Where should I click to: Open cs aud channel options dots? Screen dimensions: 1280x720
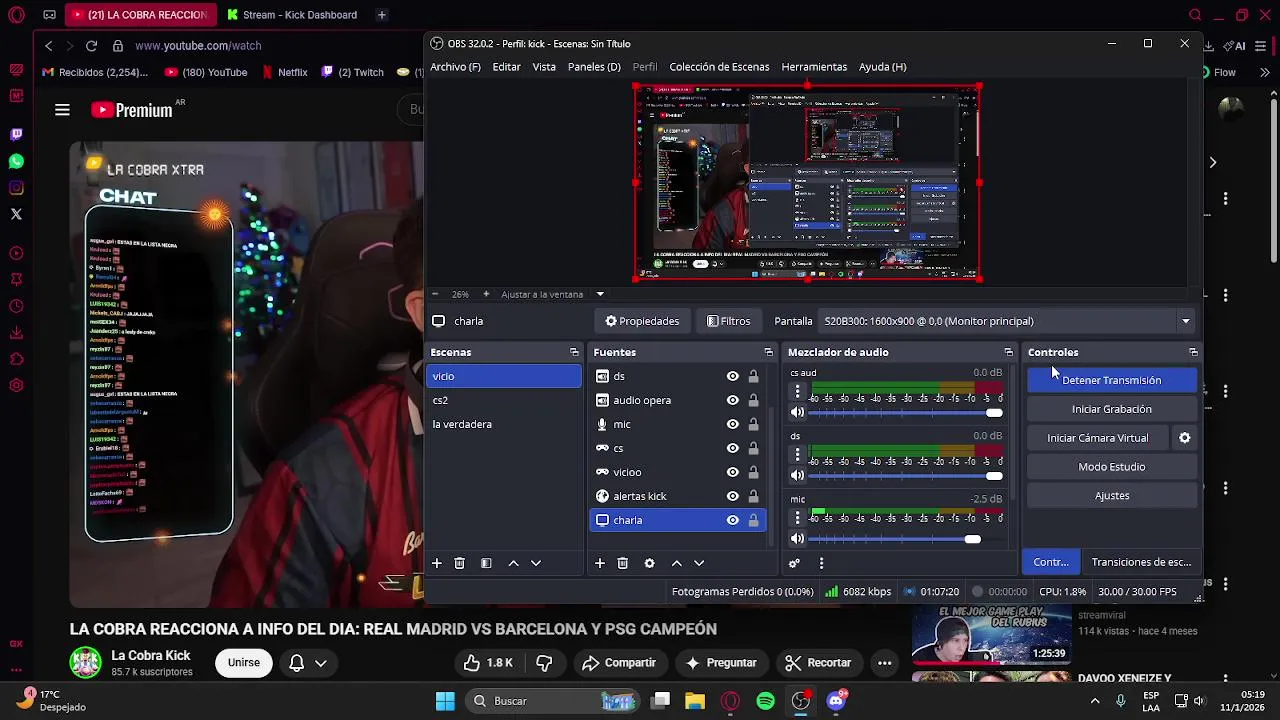click(x=797, y=393)
